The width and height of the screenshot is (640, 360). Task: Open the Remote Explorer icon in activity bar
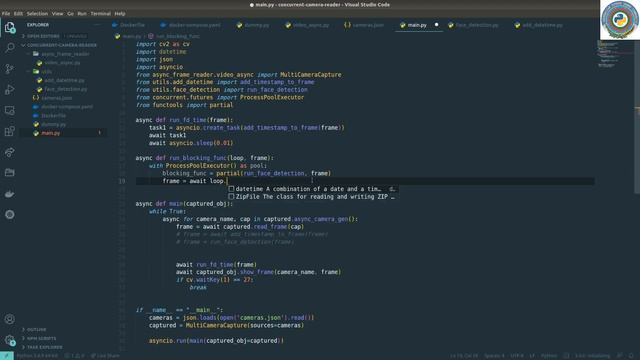point(10,110)
